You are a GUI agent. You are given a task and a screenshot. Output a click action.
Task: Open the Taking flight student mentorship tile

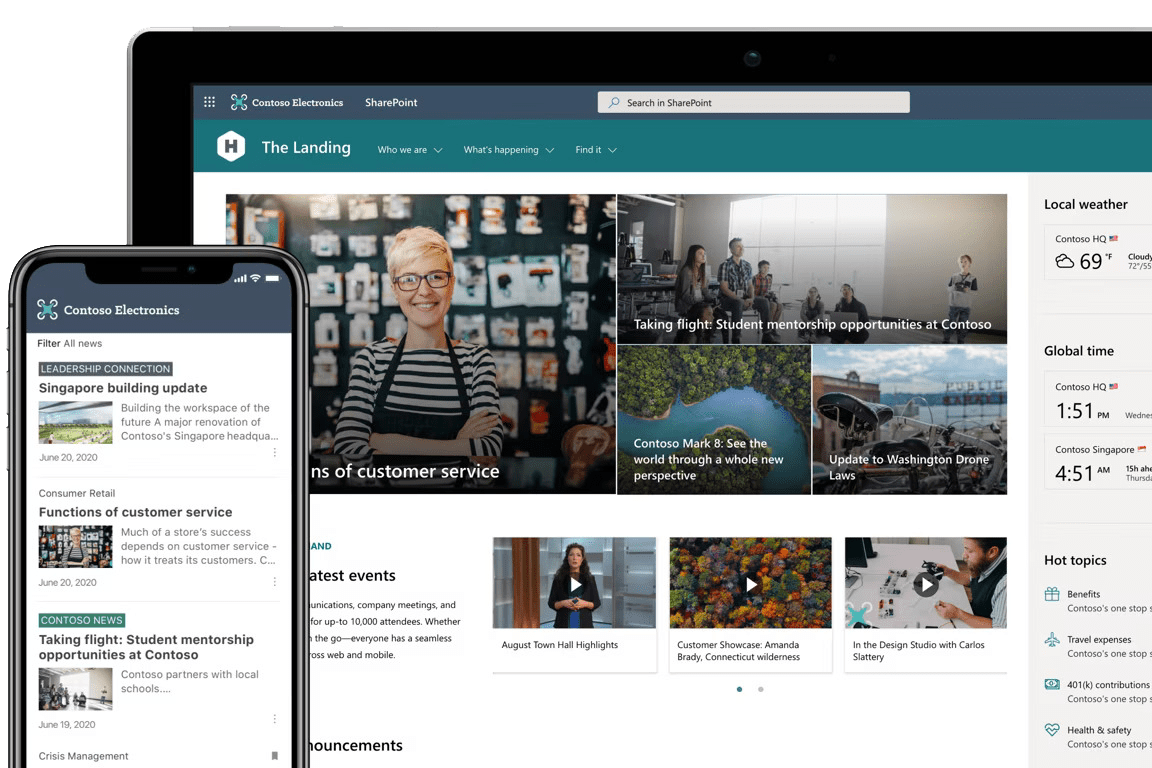[812, 269]
